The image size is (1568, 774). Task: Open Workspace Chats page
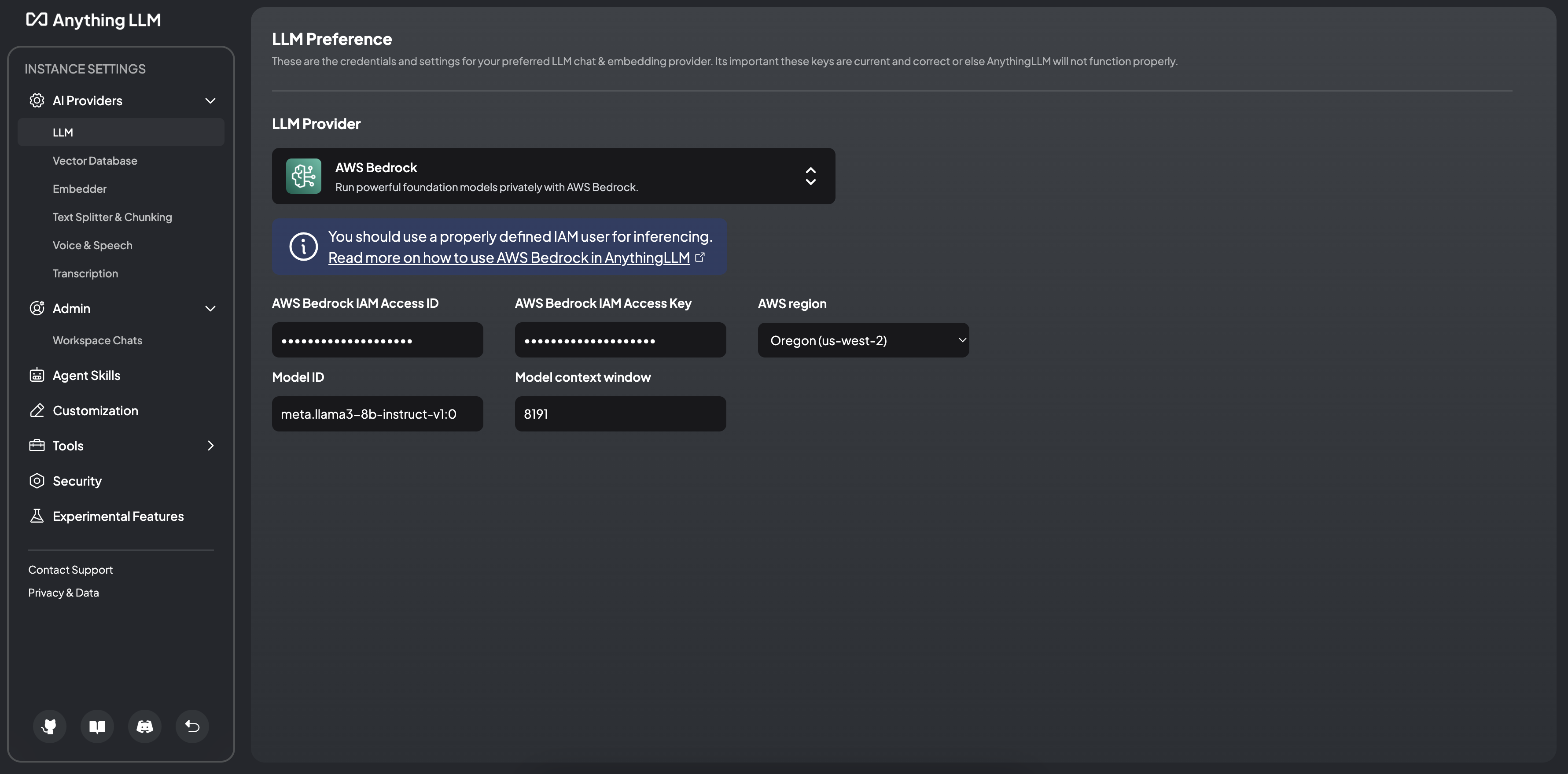pos(97,340)
